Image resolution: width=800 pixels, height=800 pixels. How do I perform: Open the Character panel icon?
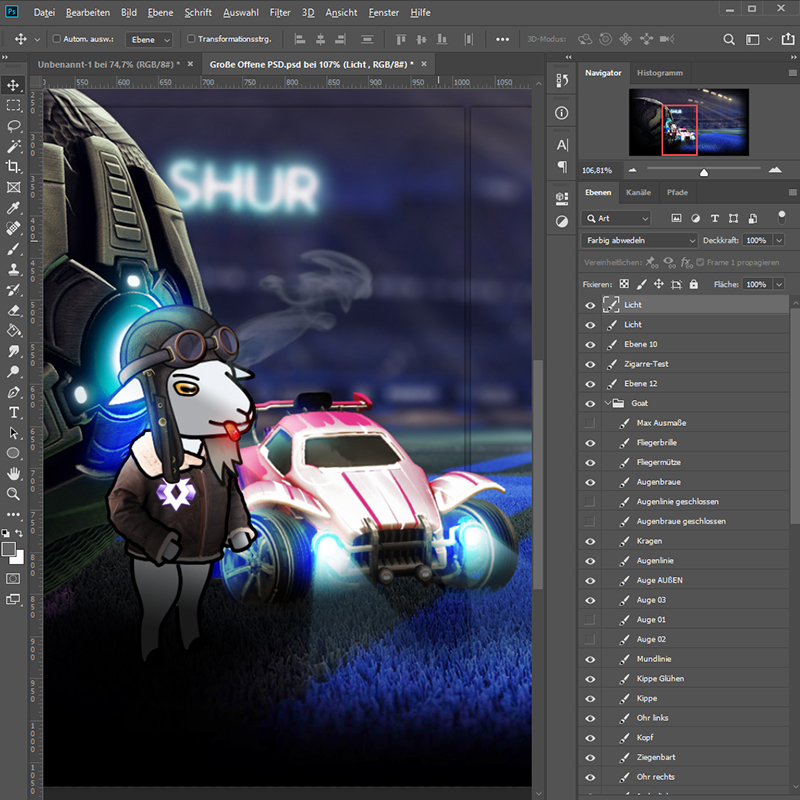[562, 145]
